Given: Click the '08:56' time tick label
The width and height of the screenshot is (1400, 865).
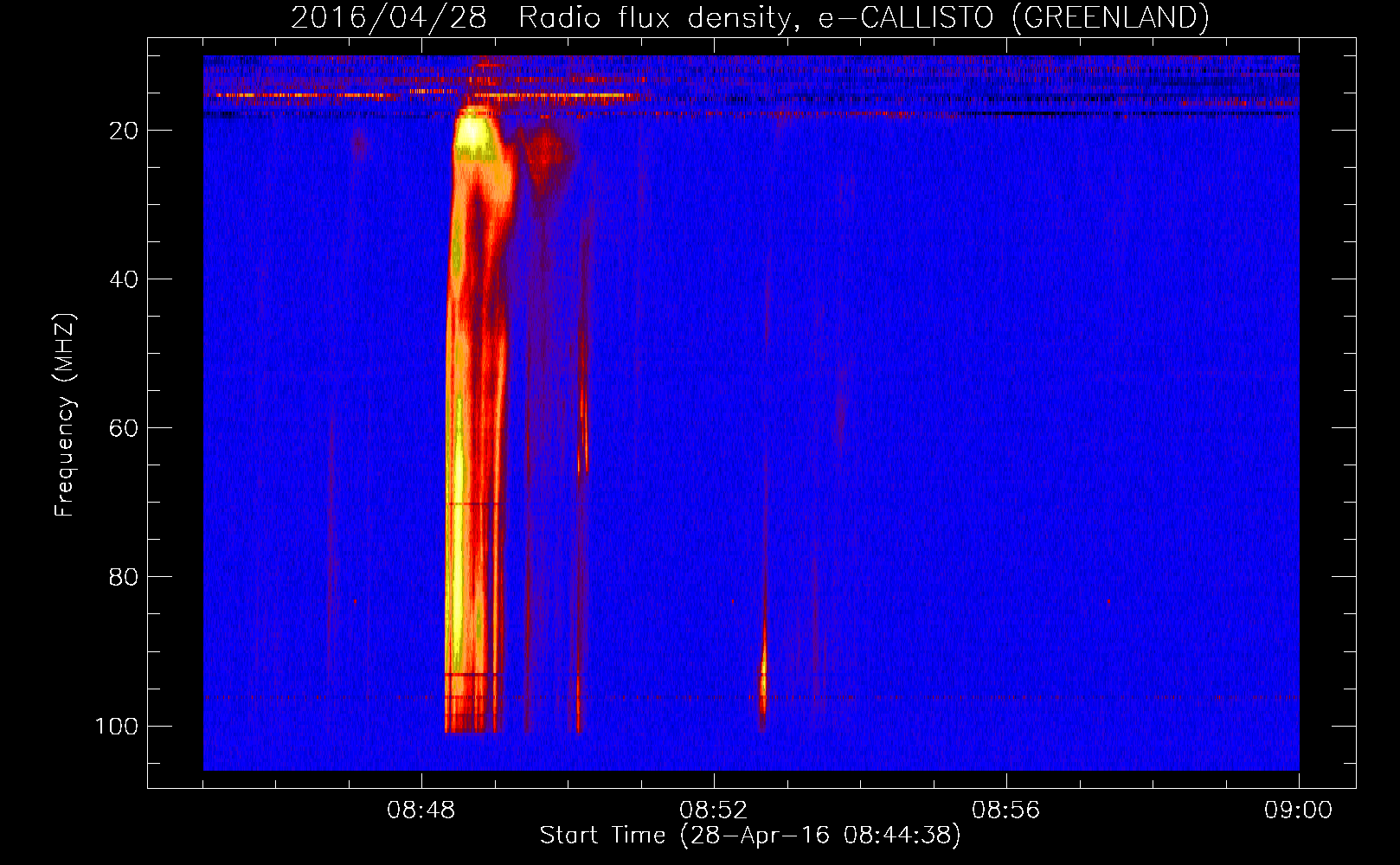Looking at the screenshot, I should [x=1006, y=811].
